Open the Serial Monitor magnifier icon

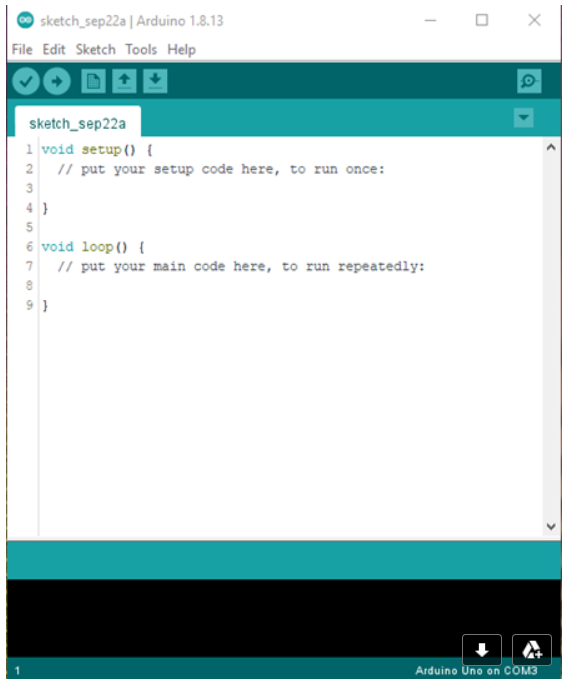pos(529,81)
